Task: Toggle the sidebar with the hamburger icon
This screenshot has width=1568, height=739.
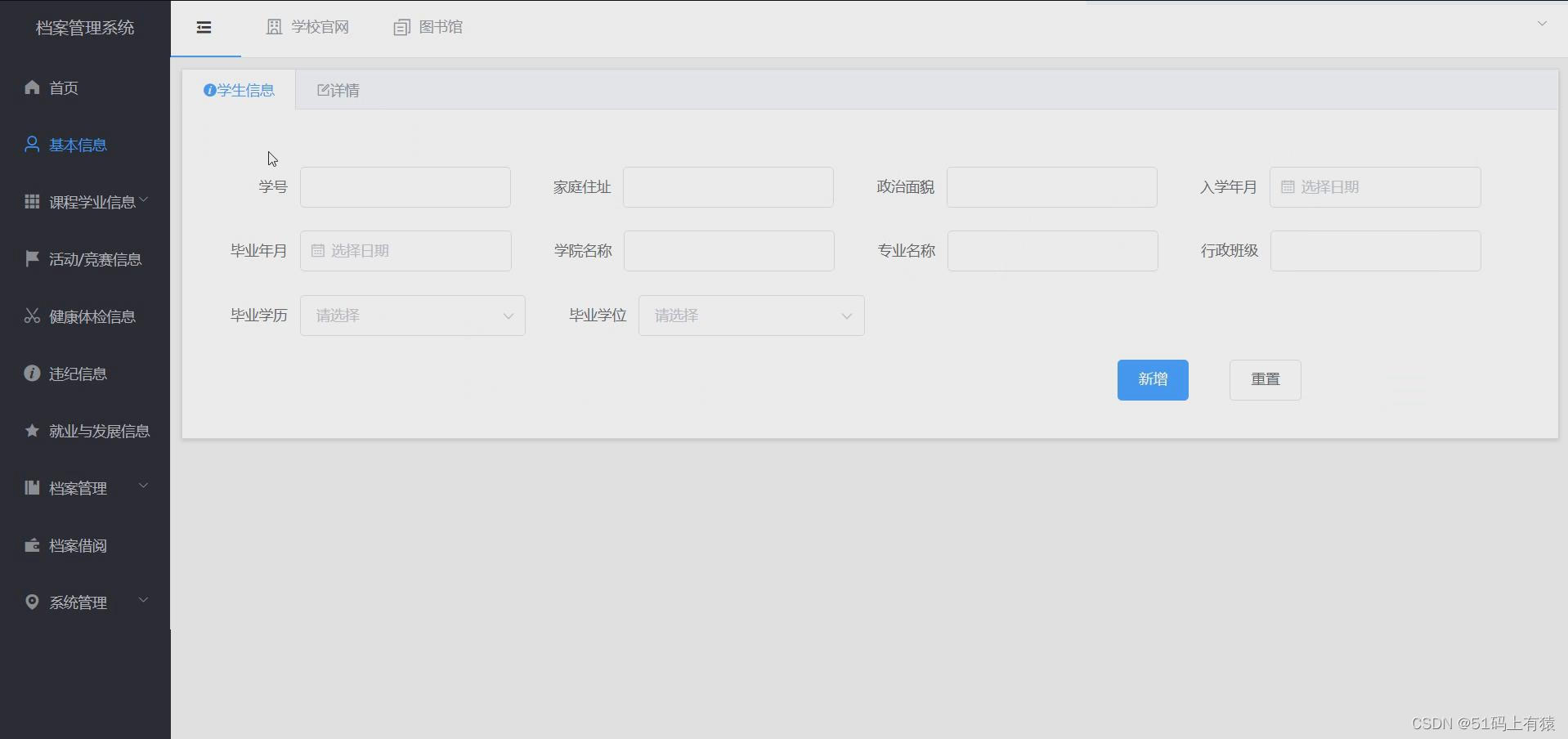Action: (204, 27)
